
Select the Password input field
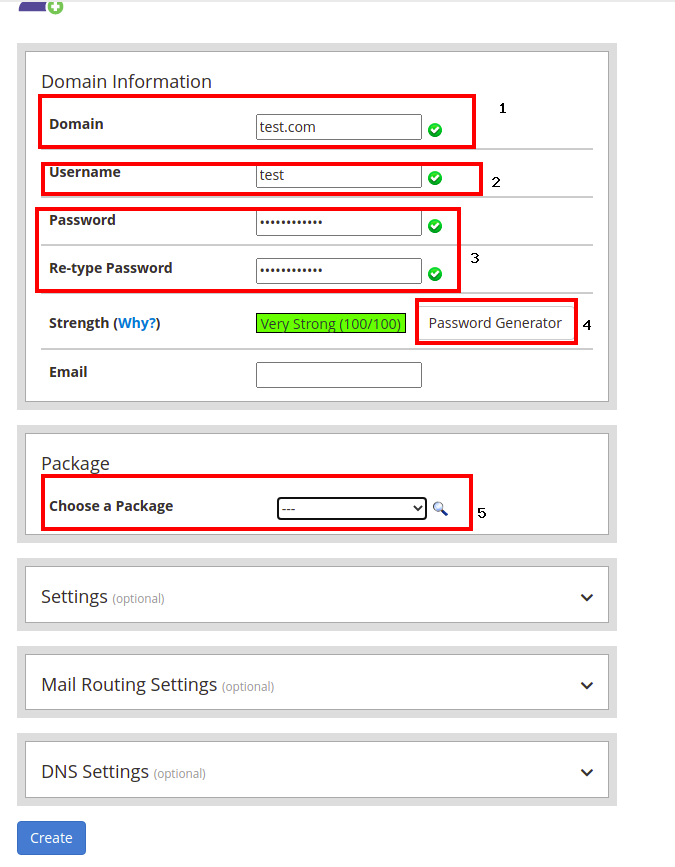click(x=338, y=223)
